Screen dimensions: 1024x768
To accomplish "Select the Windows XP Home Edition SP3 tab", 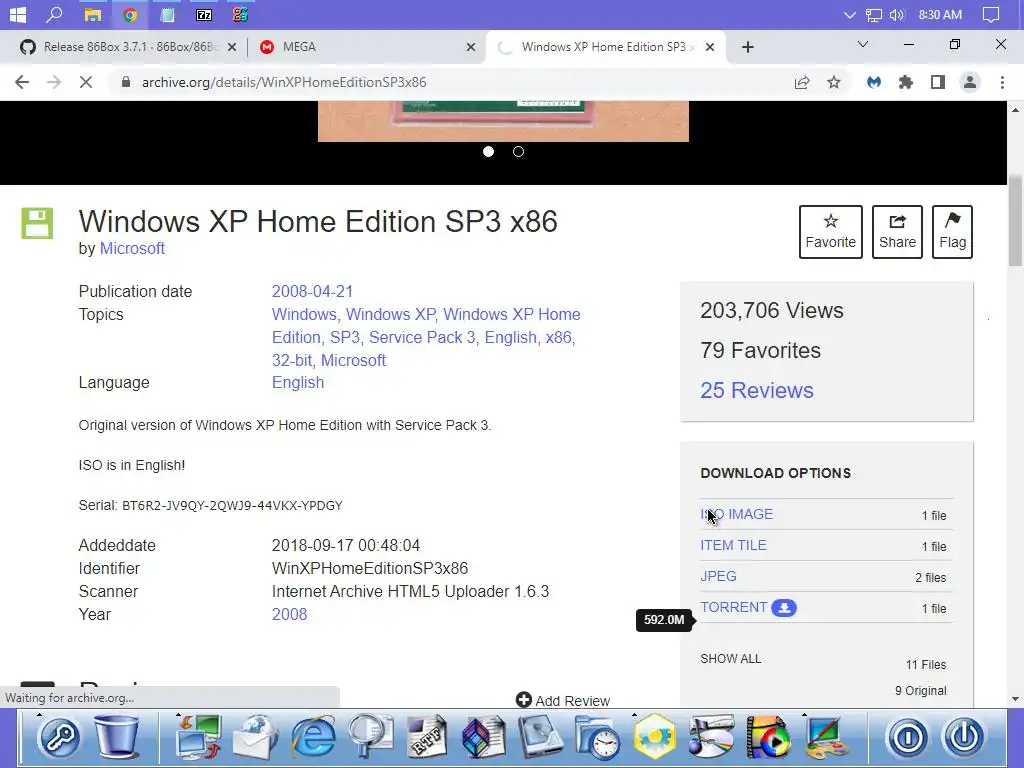I will [605, 47].
